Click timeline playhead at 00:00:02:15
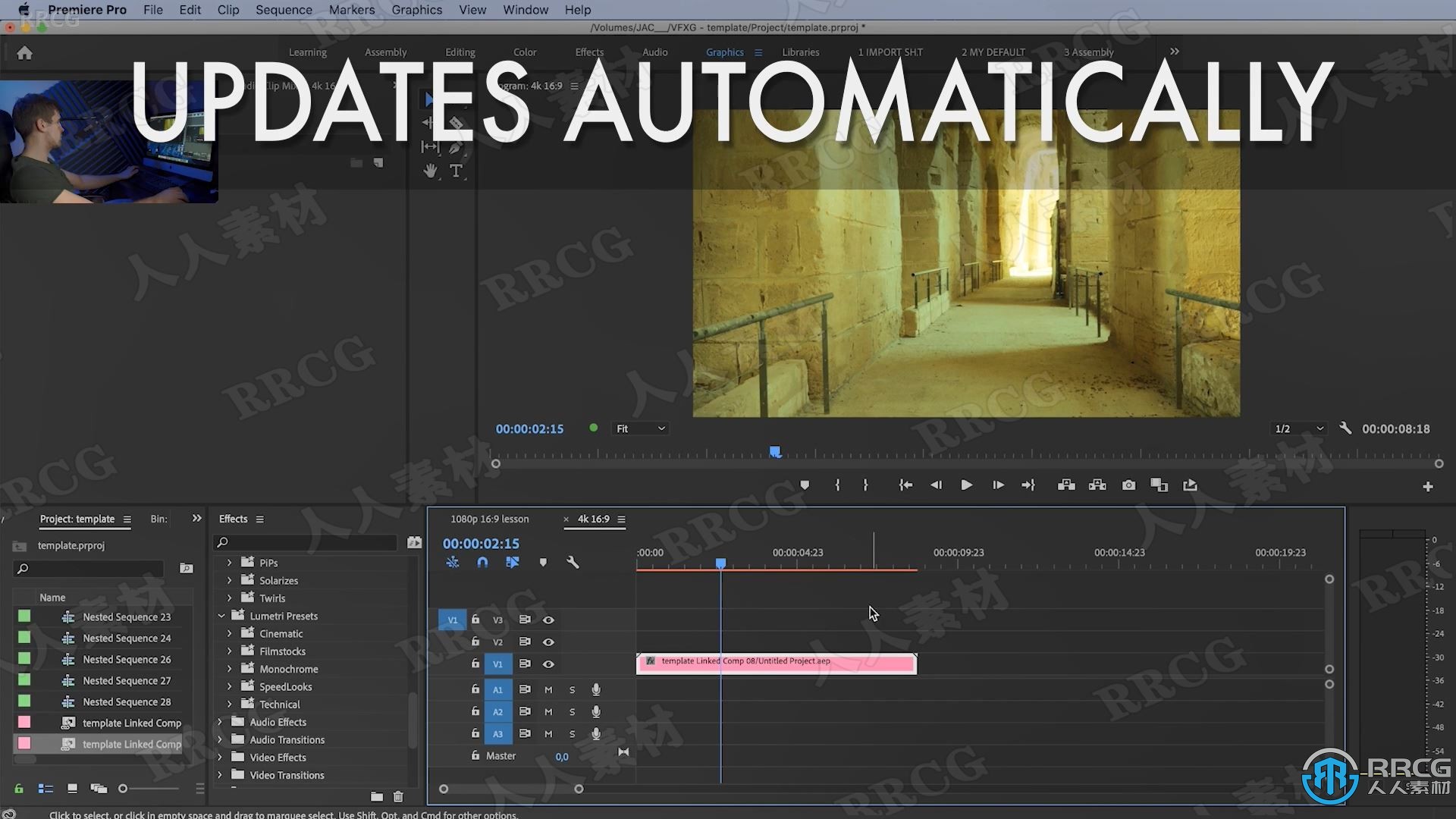The image size is (1456, 819). click(x=721, y=563)
